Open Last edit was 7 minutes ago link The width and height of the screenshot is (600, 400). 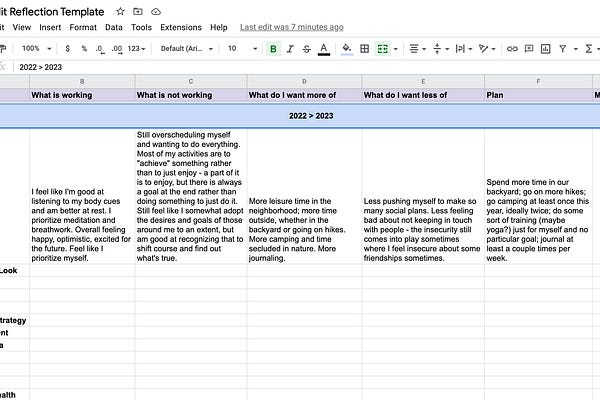point(292,27)
